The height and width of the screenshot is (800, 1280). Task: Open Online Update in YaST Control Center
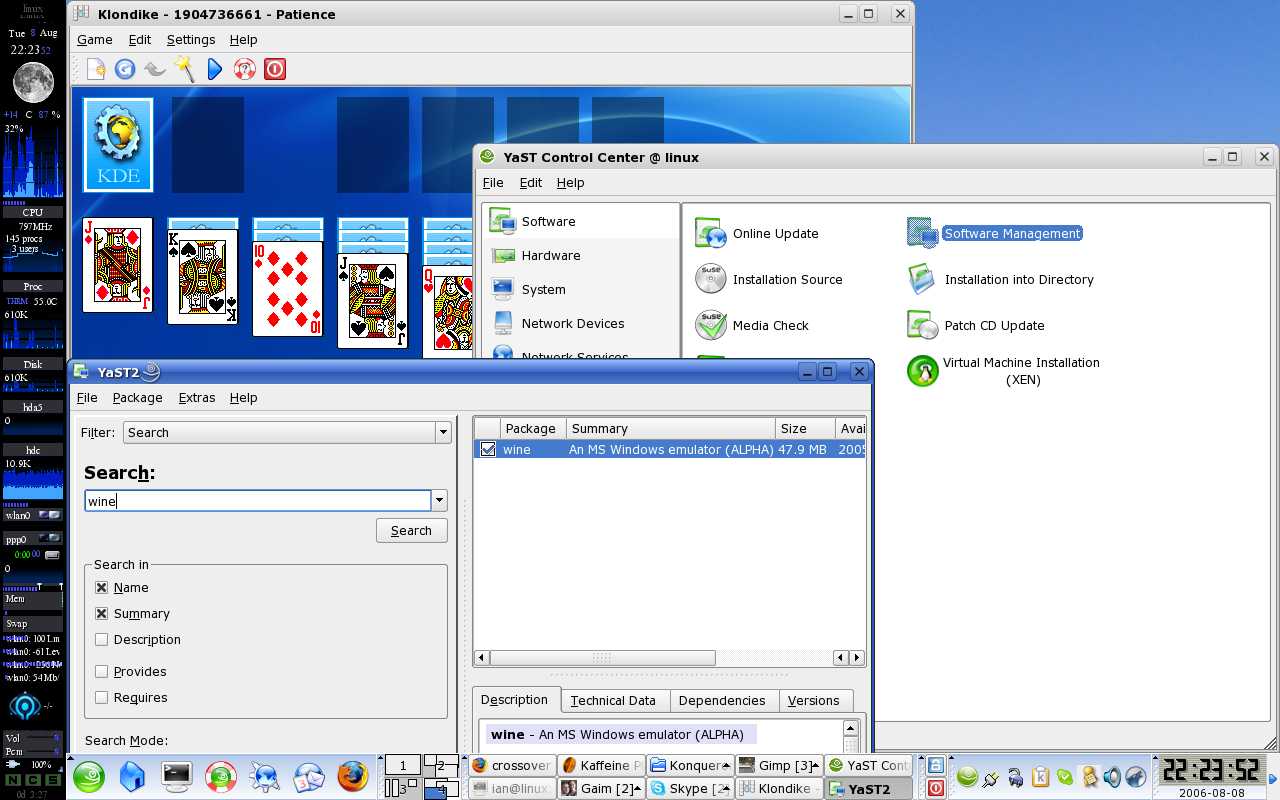pos(757,234)
